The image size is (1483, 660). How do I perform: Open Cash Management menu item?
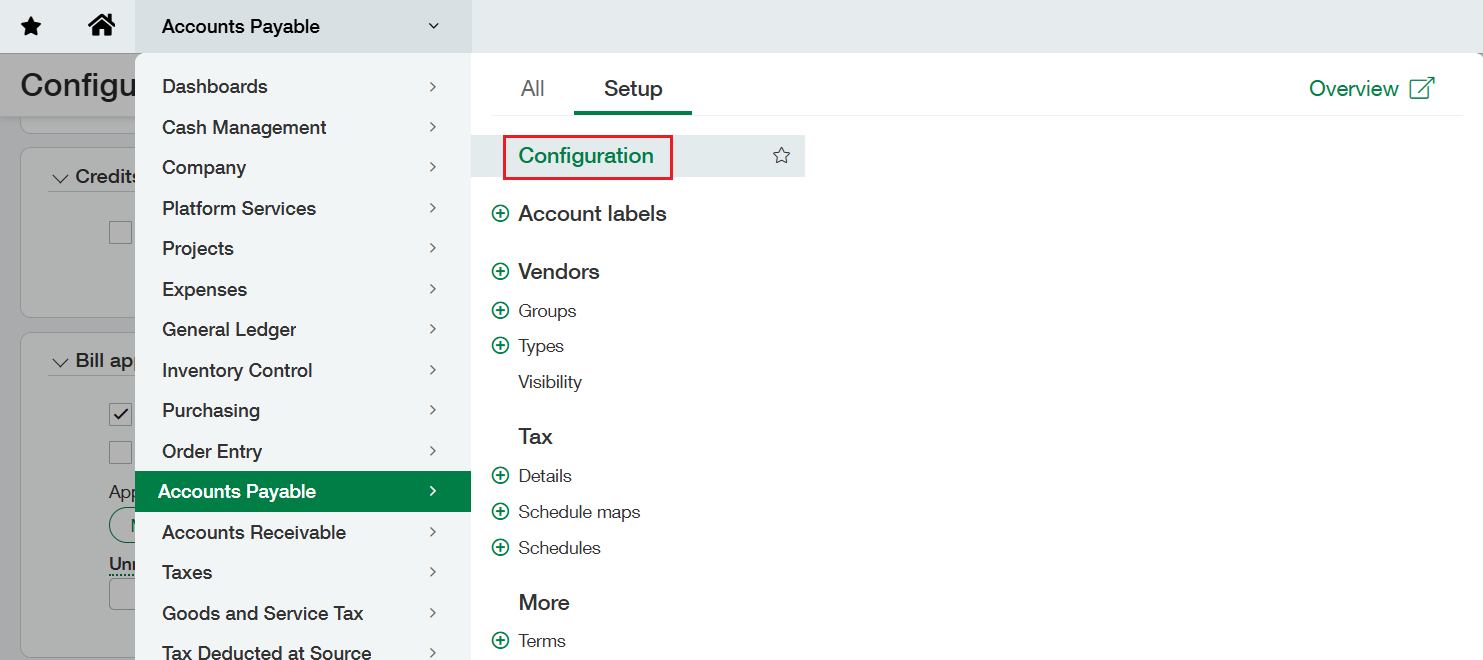(244, 128)
